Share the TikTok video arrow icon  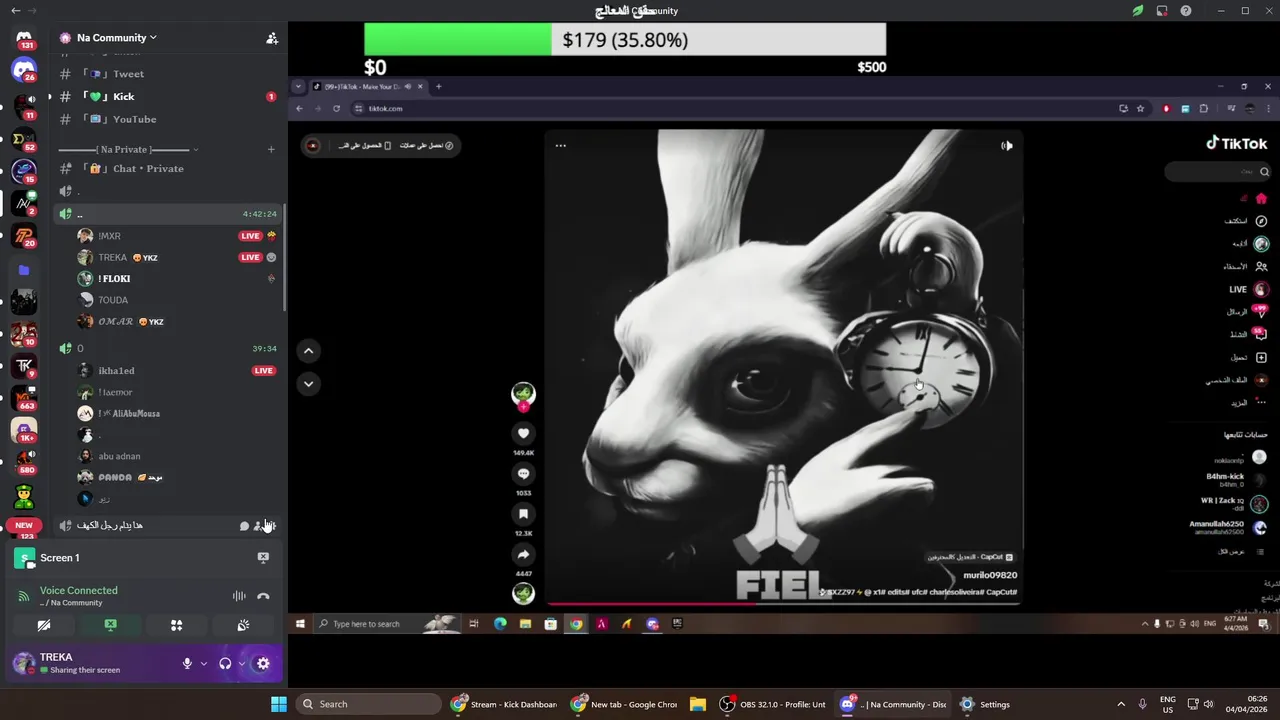pos(523,554)
